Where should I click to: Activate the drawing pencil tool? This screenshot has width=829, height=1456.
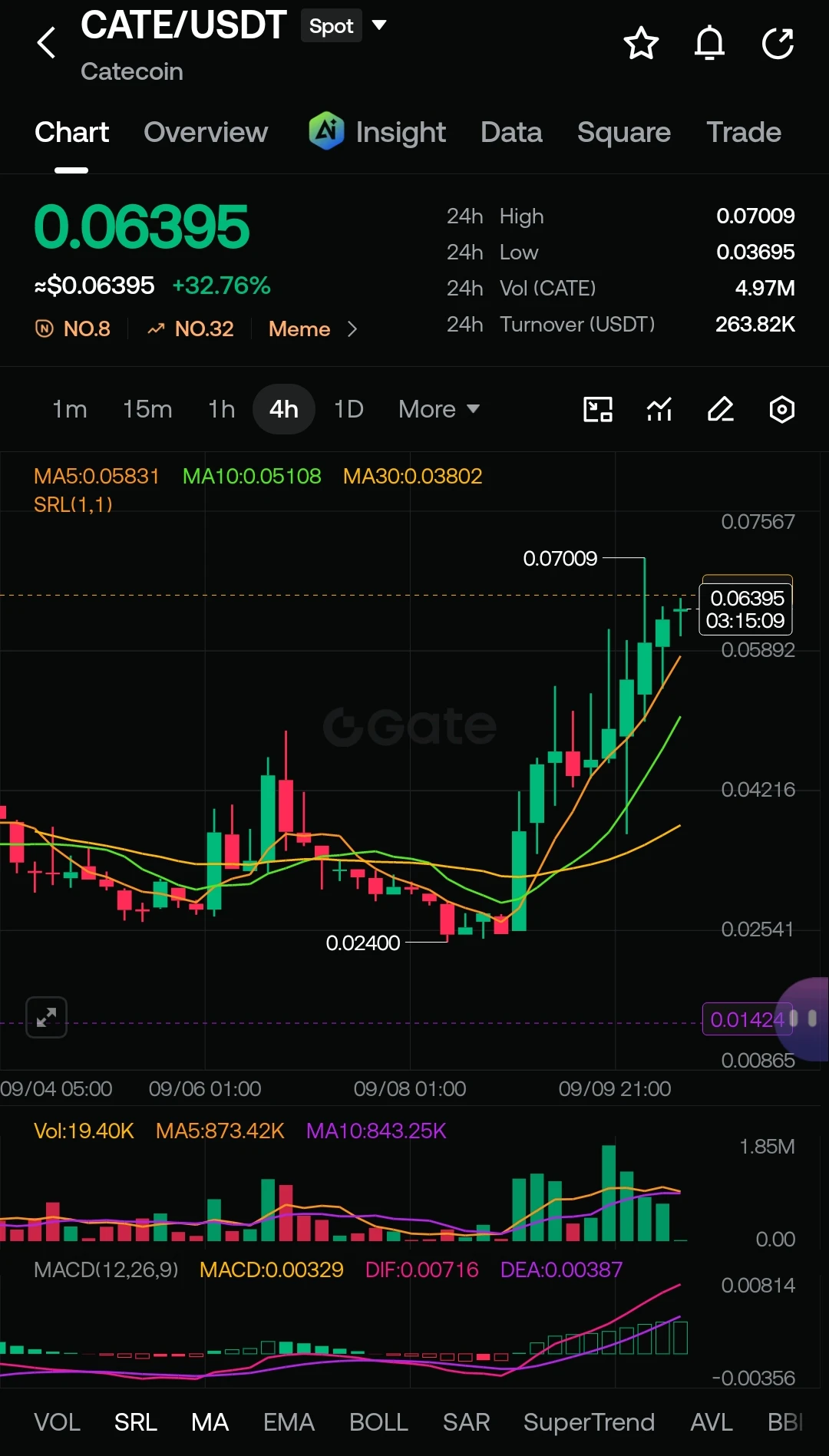point(721,409)
